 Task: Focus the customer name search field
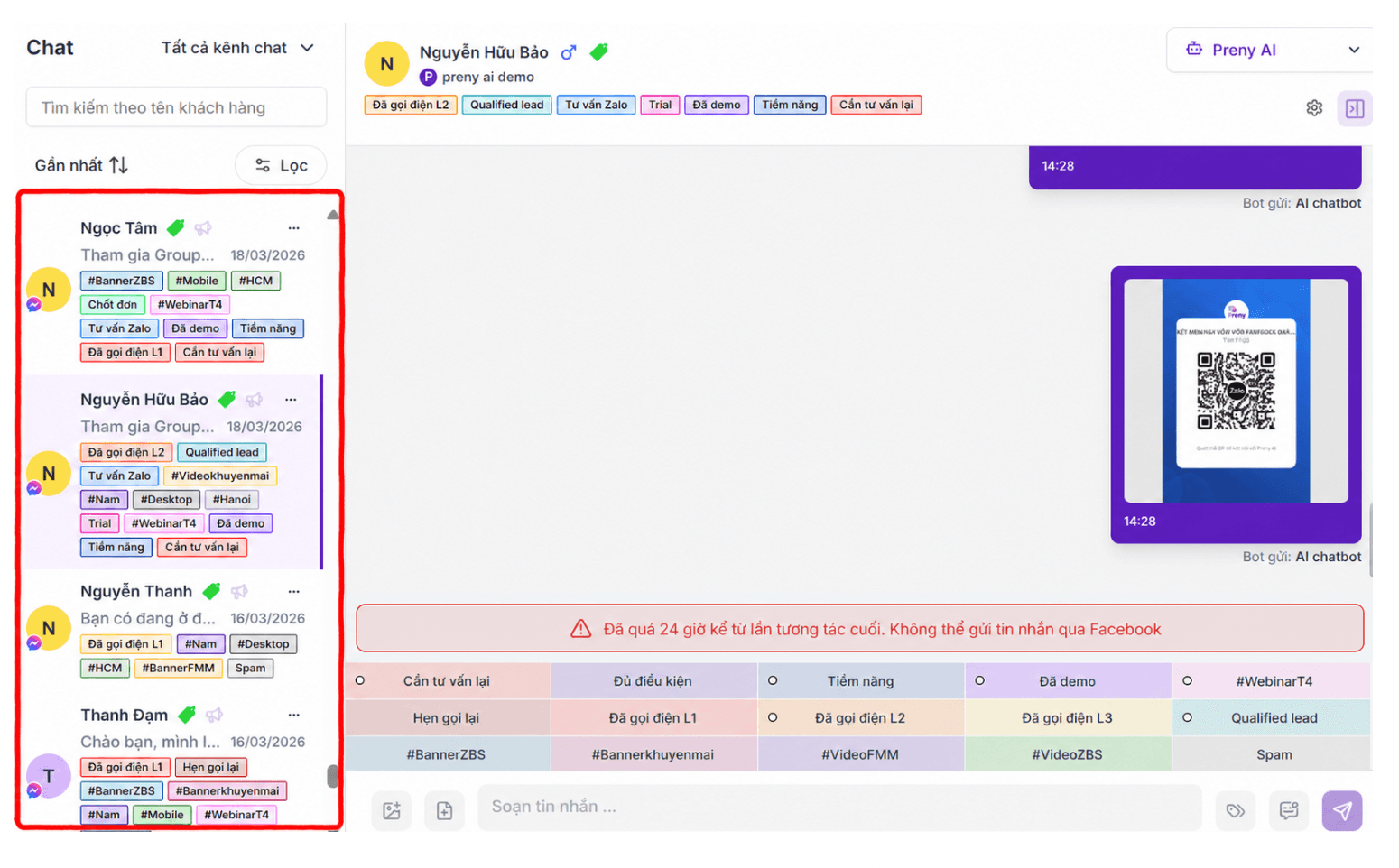[176, 107]
